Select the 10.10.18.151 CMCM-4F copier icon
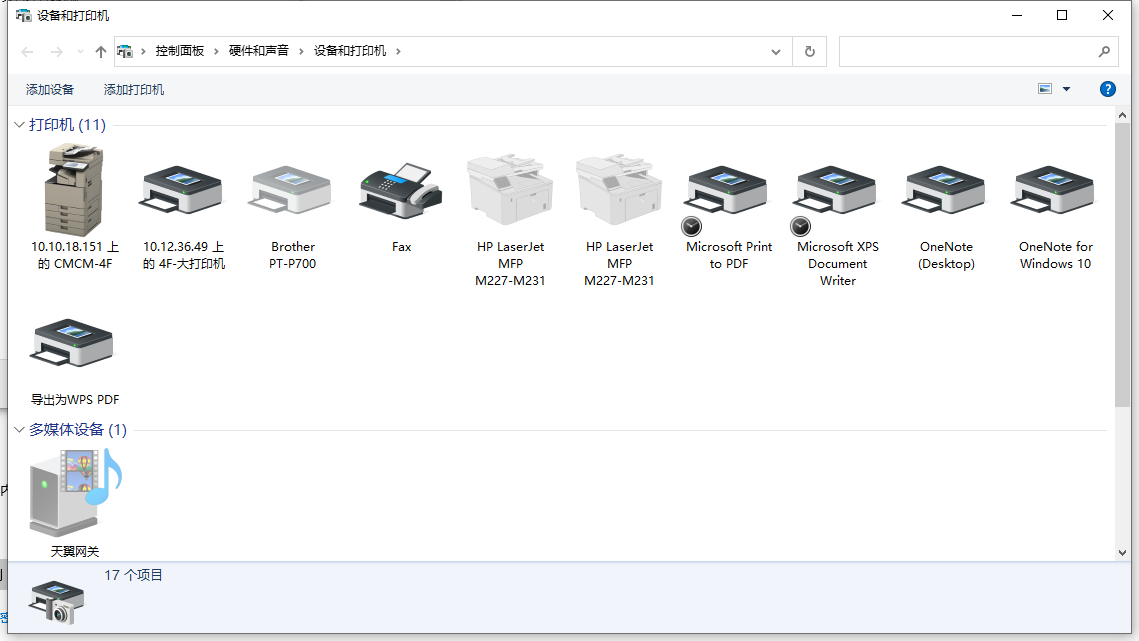Screen dimensions: 1139x641 [74, 190]
